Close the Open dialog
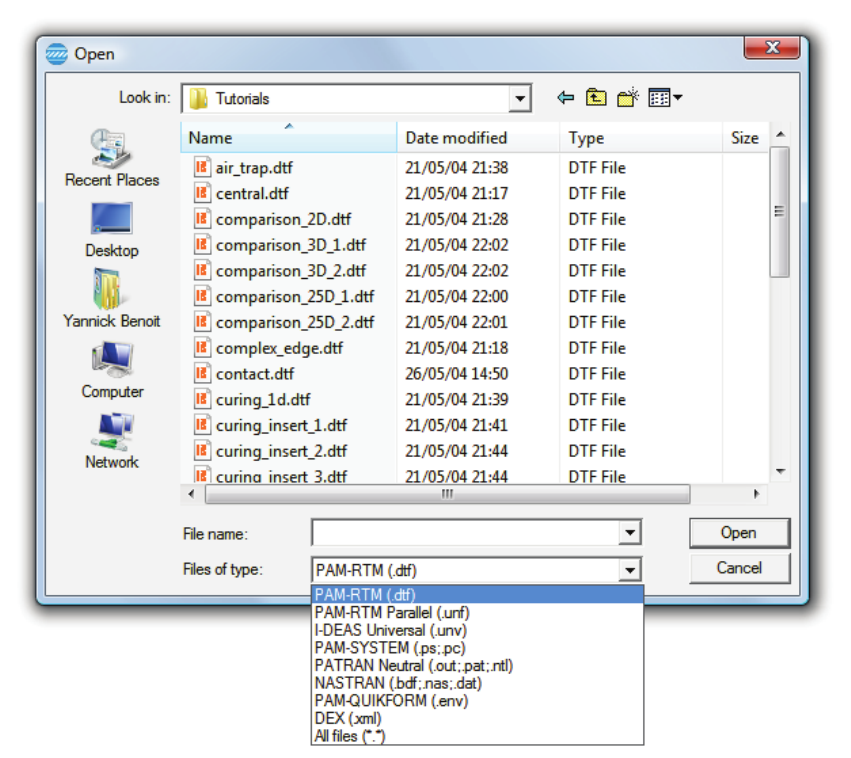The image size is (851, 758). click(771, 47)
